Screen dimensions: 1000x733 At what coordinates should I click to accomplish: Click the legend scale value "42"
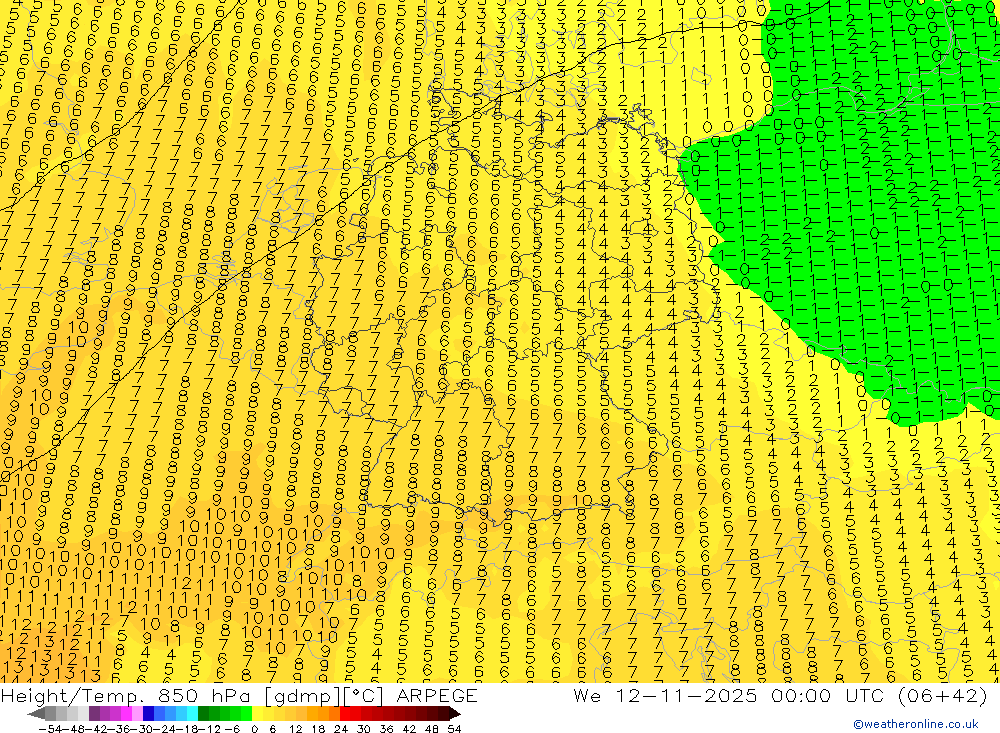point(409,729)
